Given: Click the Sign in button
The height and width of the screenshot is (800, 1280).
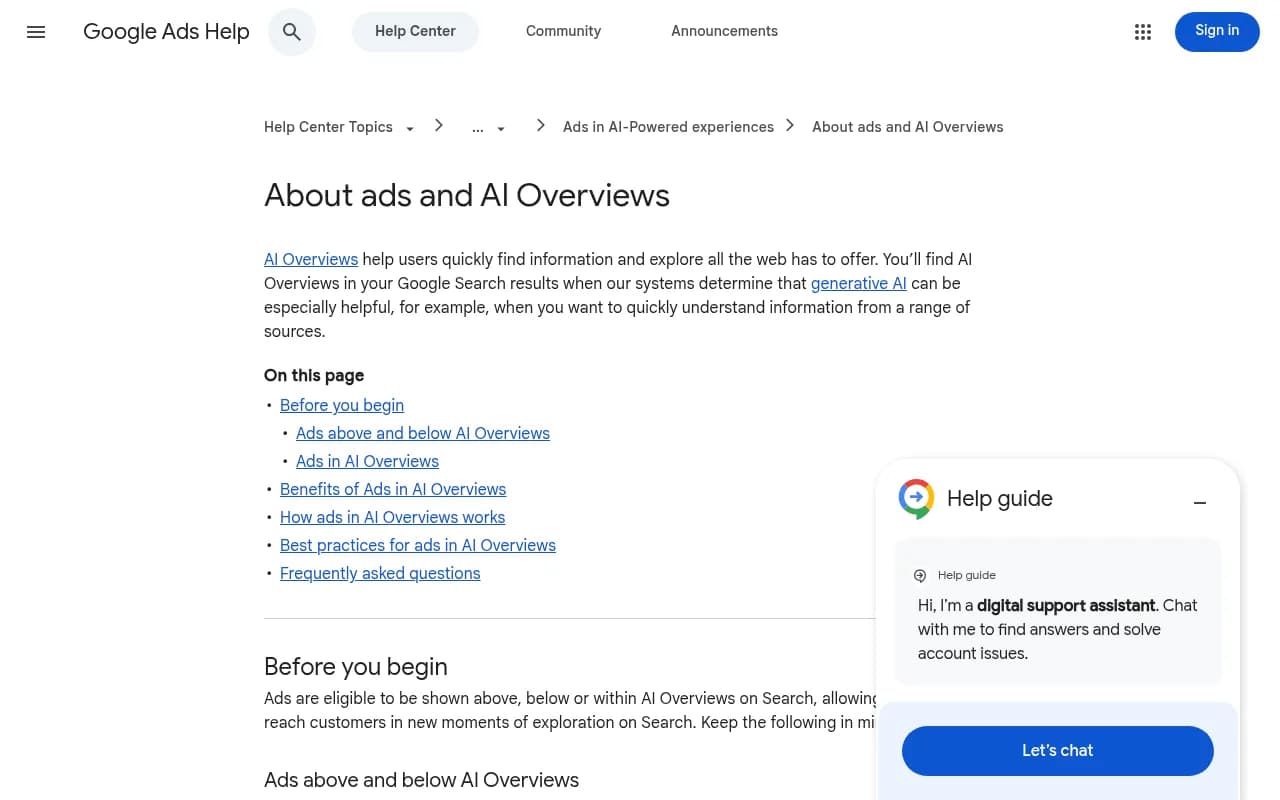Looking at the screenshot, I should [1217, 31].
